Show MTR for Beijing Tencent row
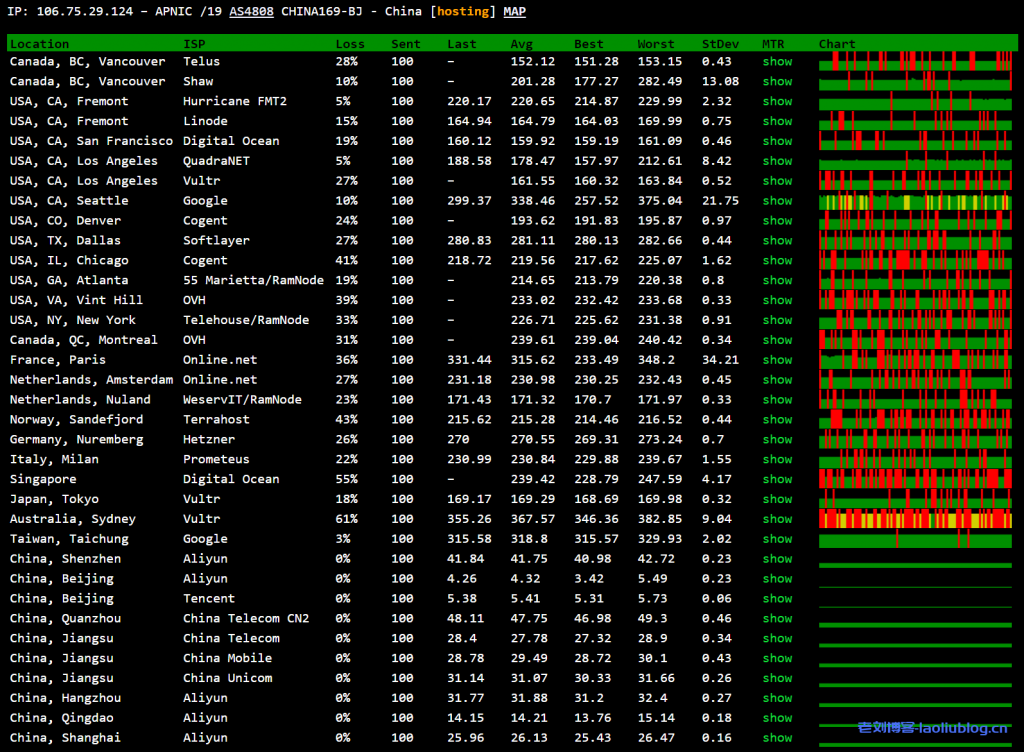 click(777, 599)
